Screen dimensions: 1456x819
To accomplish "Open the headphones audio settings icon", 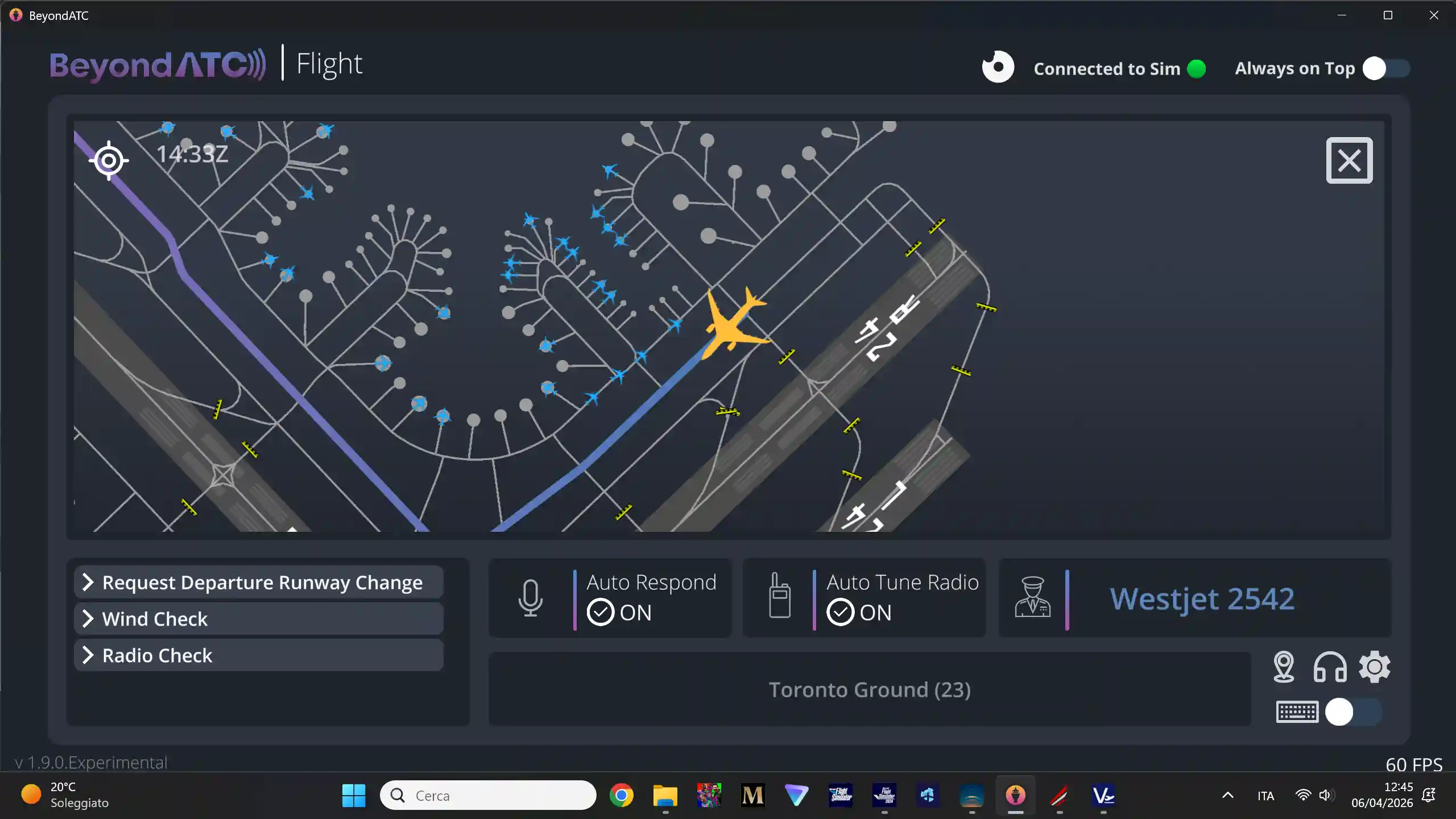I will coord(1330,667).
